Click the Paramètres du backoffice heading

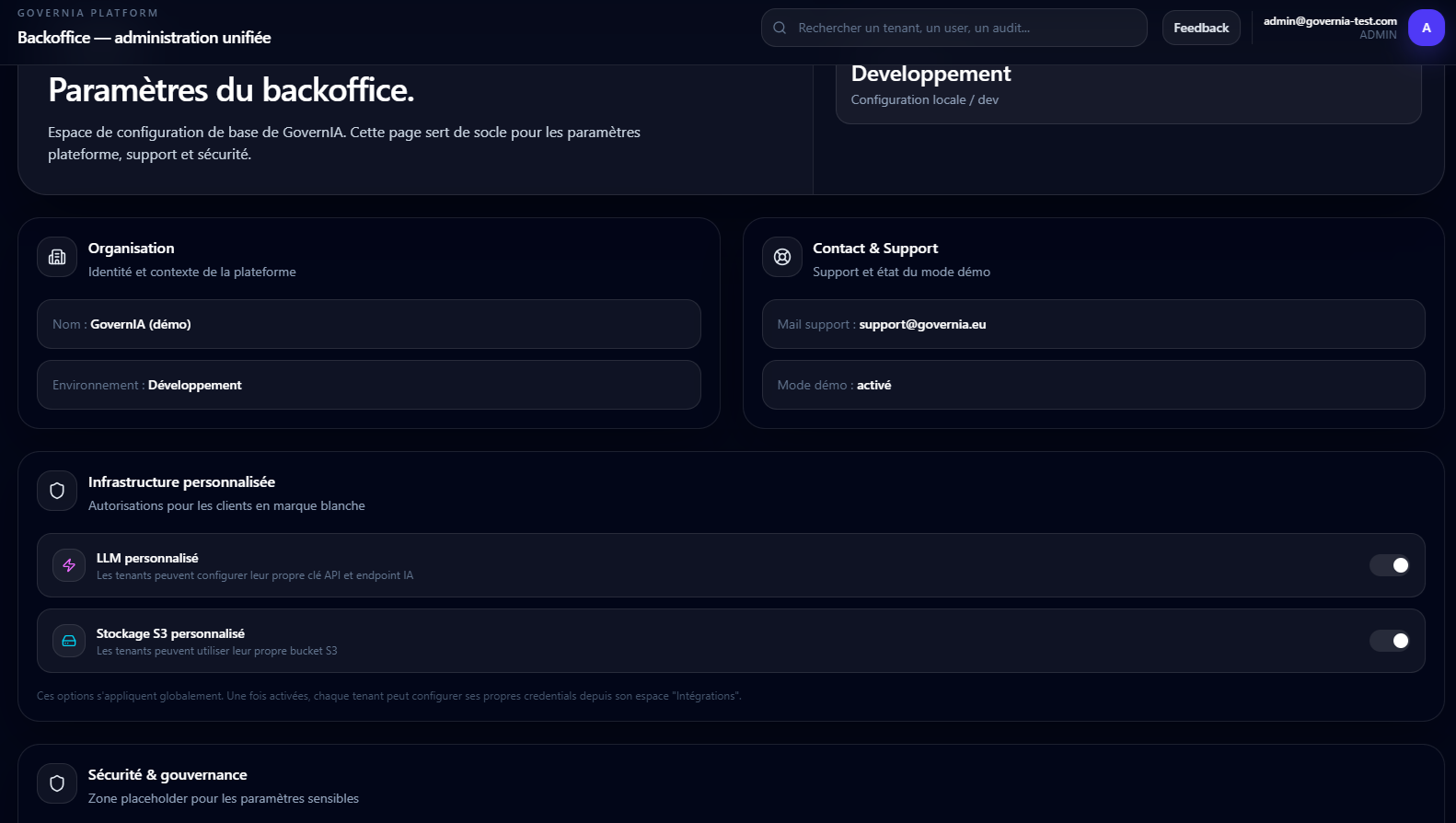[x=231, y=90]
